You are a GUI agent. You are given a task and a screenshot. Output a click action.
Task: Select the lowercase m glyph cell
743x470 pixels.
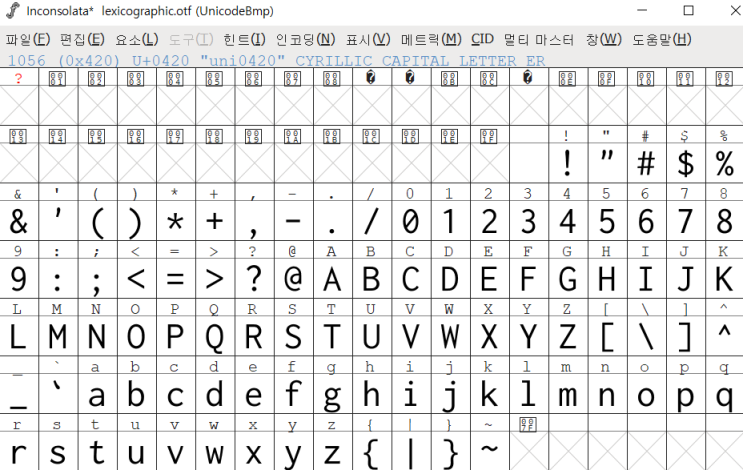[568, 394]
